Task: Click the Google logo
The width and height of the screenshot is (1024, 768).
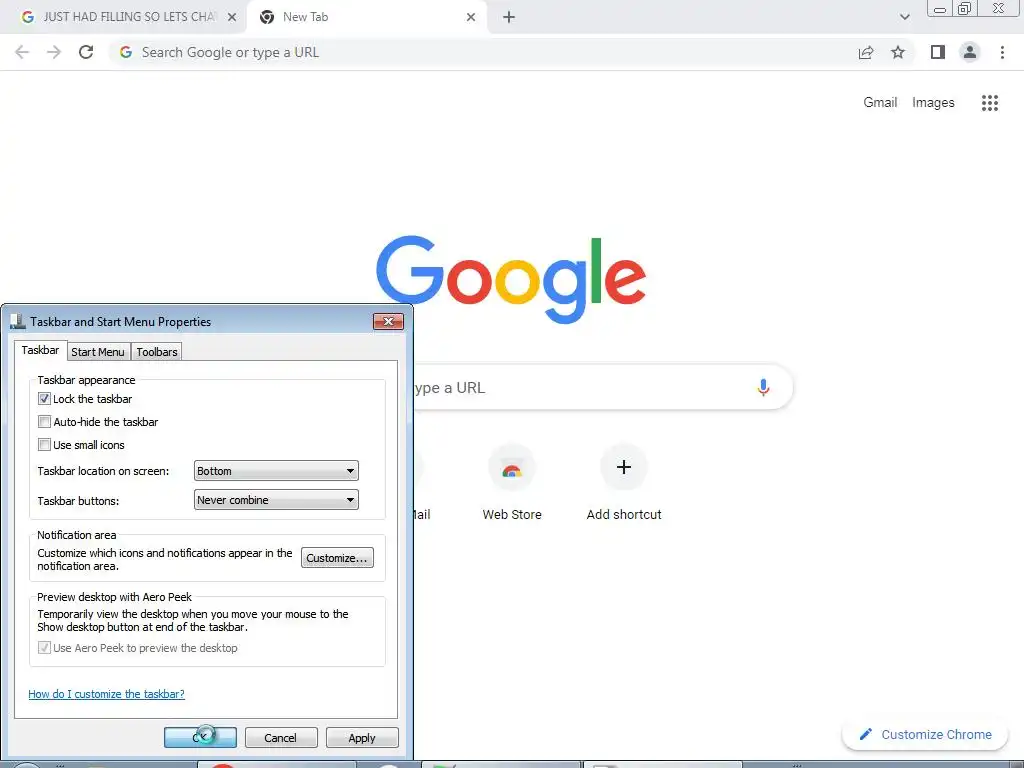Action: pos(511,280)
